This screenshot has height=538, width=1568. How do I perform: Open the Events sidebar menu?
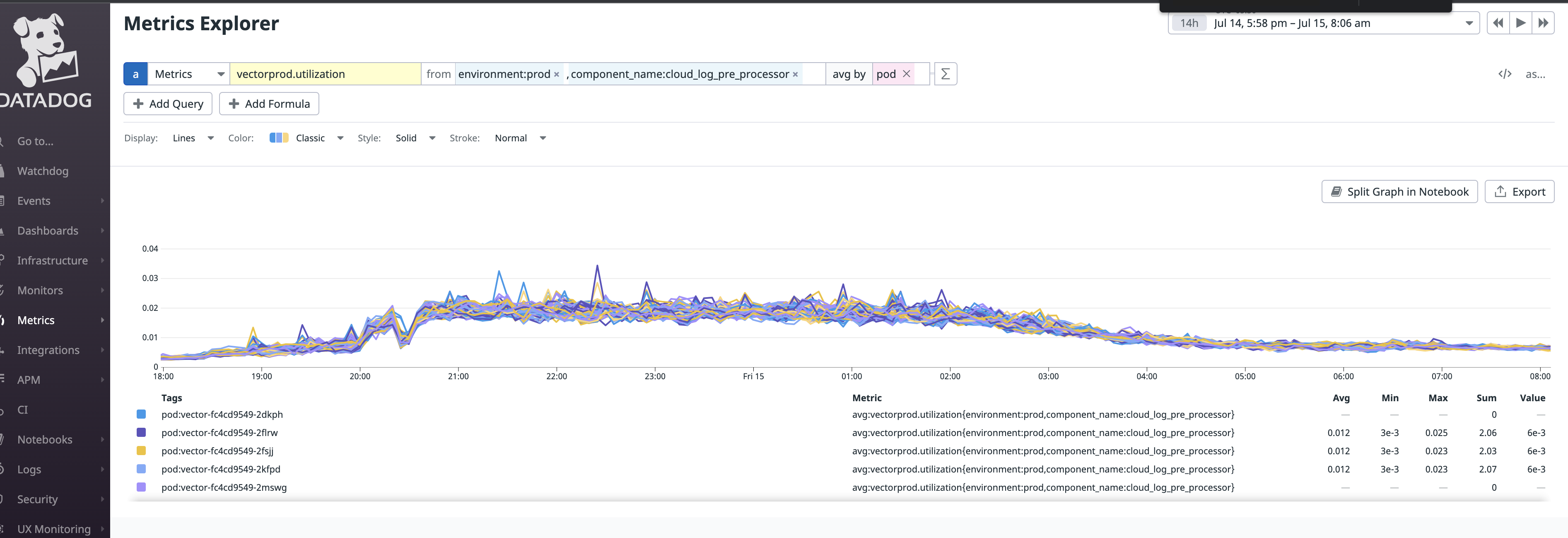[x=55, y=201]
